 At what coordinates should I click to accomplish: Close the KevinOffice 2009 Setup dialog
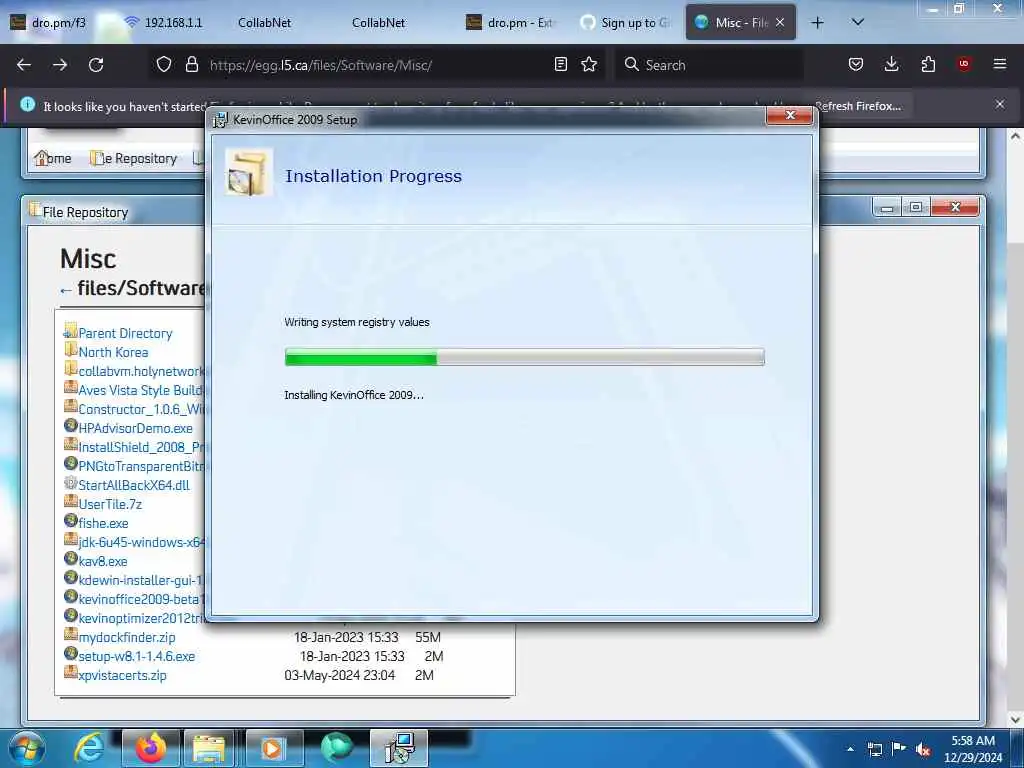(790, 115)
